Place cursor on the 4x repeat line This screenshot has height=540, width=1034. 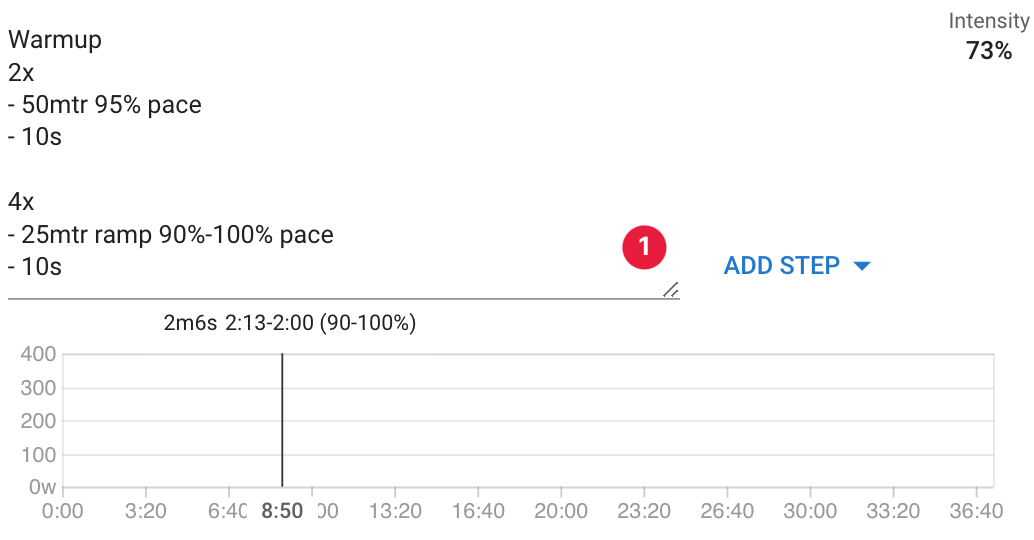(21, 202)
